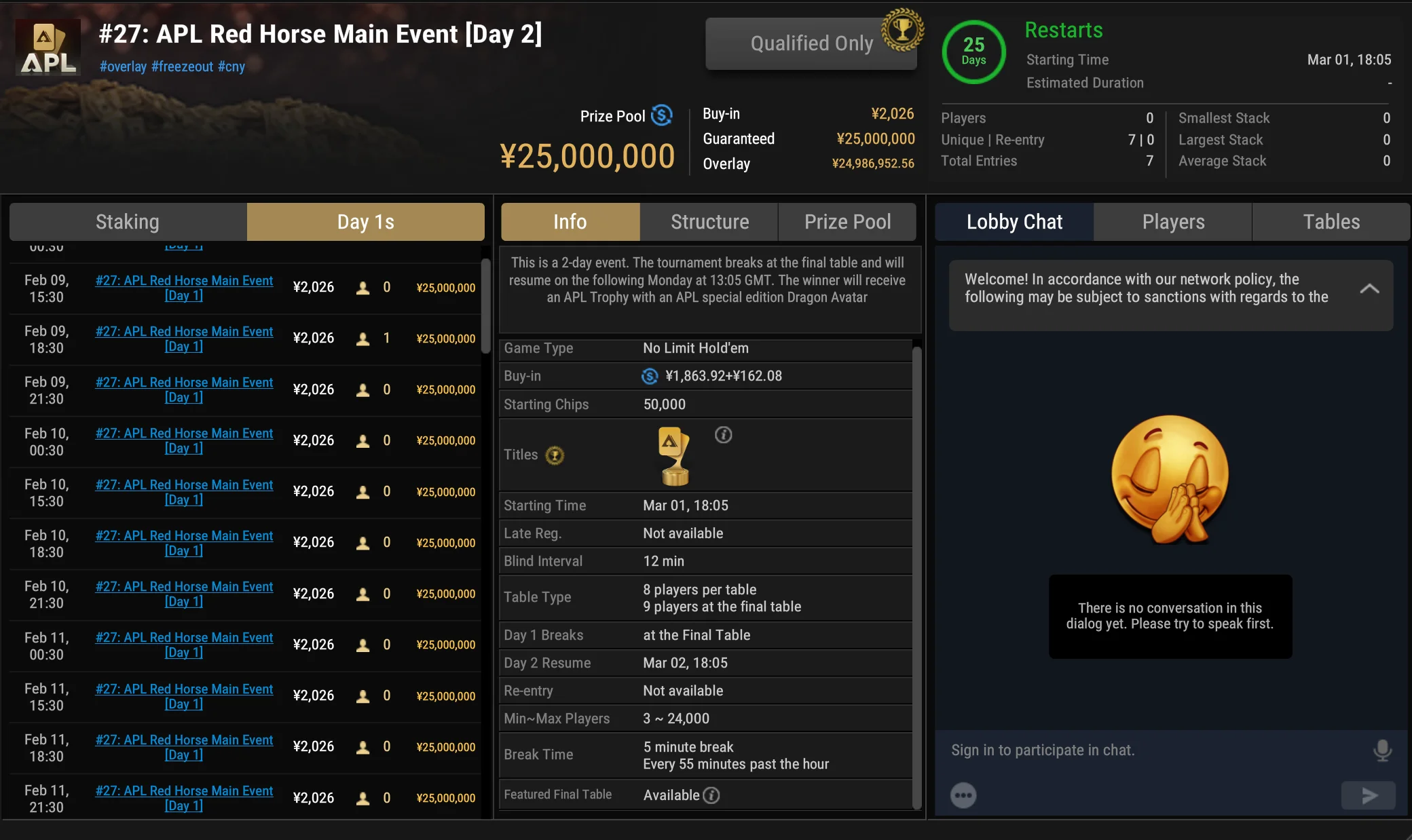This screenshot has width=1412, height=840.
Task: Click the Restarts status heading
Action: (x=1064, y=30)
